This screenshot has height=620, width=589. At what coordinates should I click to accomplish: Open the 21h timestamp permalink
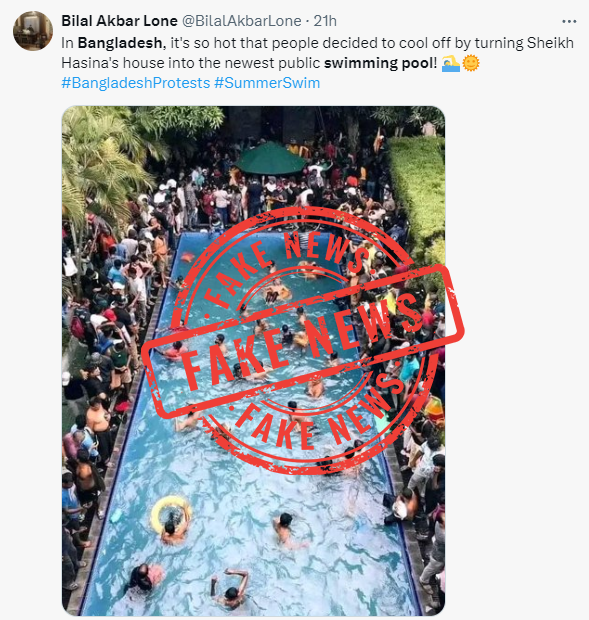tap(325, 21)
